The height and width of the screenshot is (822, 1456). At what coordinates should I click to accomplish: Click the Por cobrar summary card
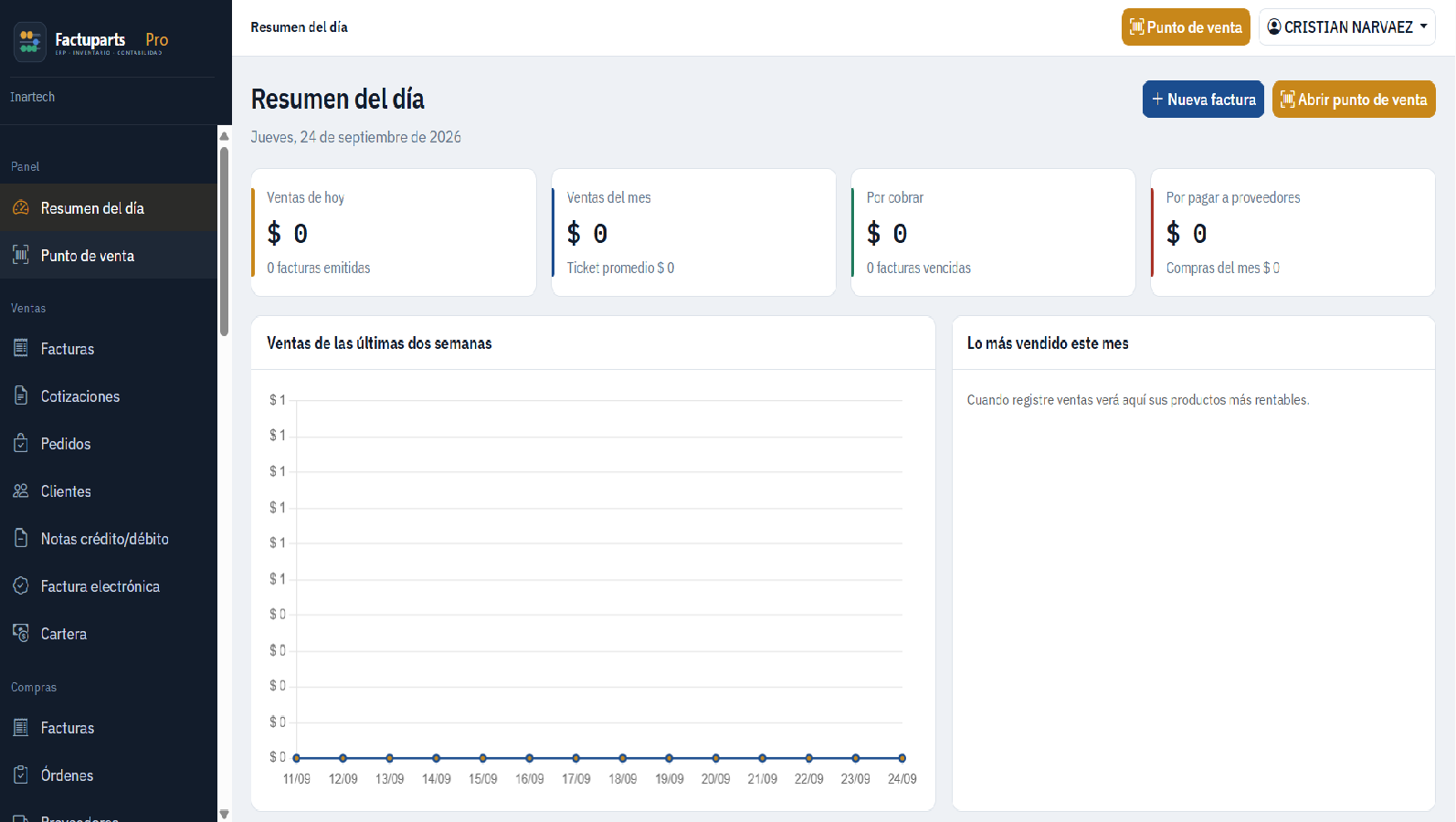[x=993, y=232]
